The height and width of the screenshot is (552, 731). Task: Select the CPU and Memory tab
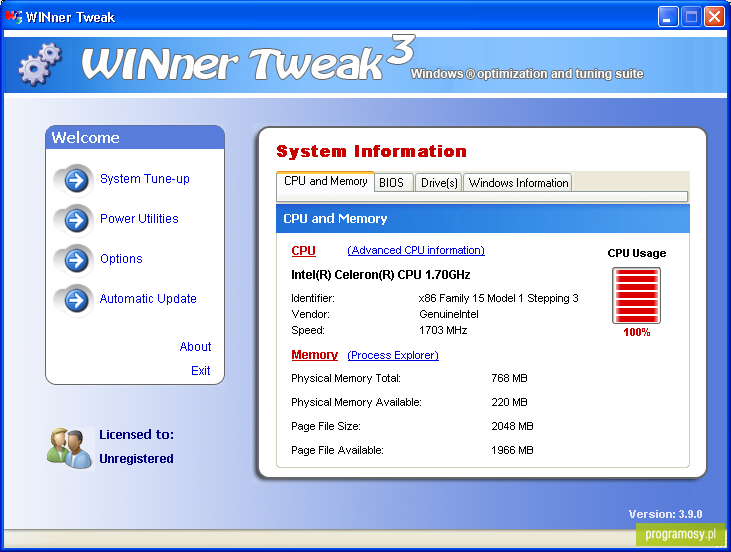click(325, 181)
